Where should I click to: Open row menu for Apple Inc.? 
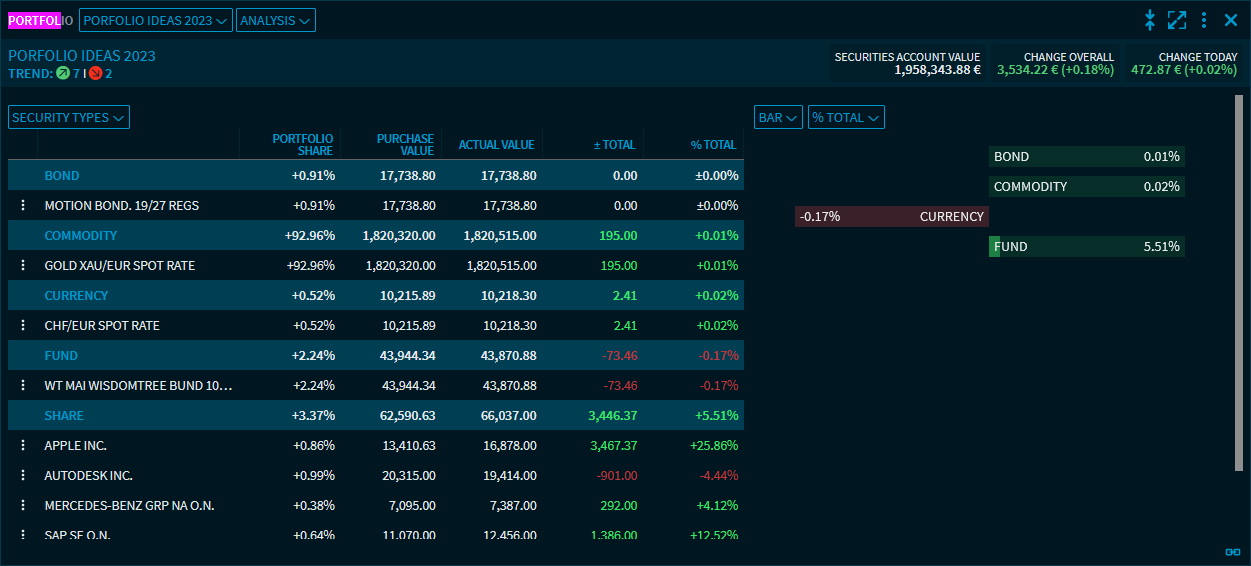coord(22,445)
